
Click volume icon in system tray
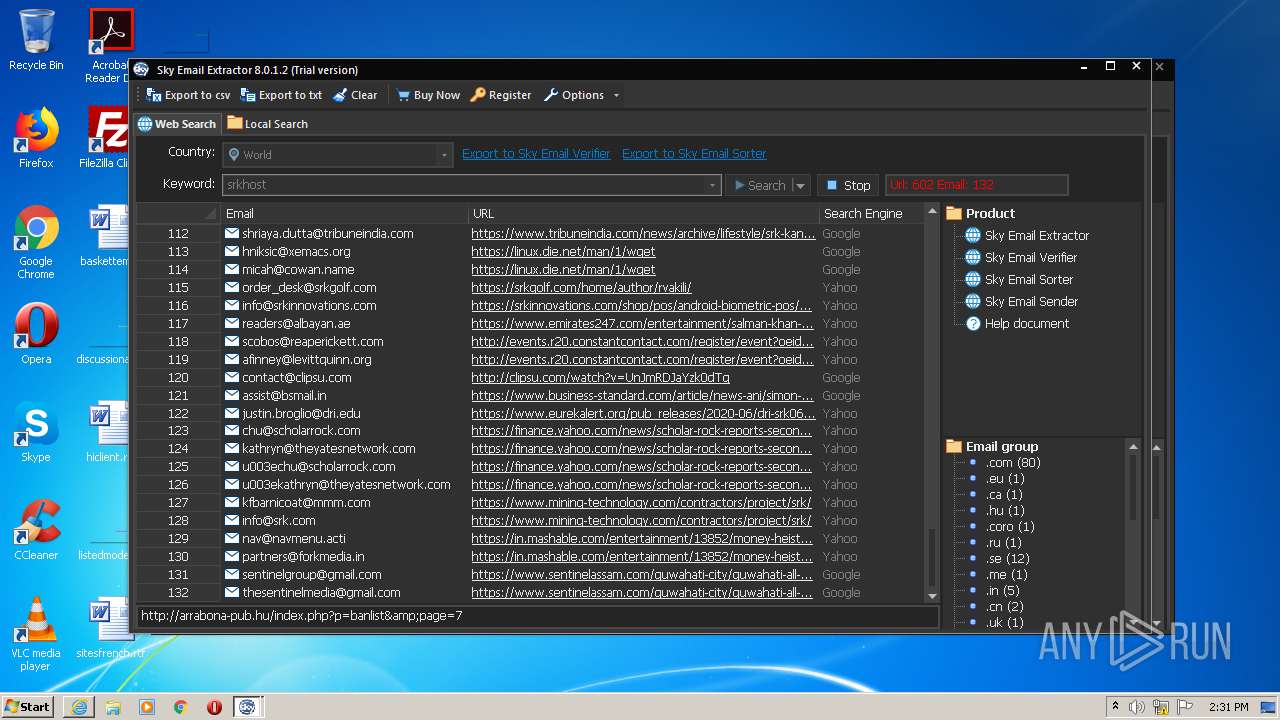[x=1137, y=707]
